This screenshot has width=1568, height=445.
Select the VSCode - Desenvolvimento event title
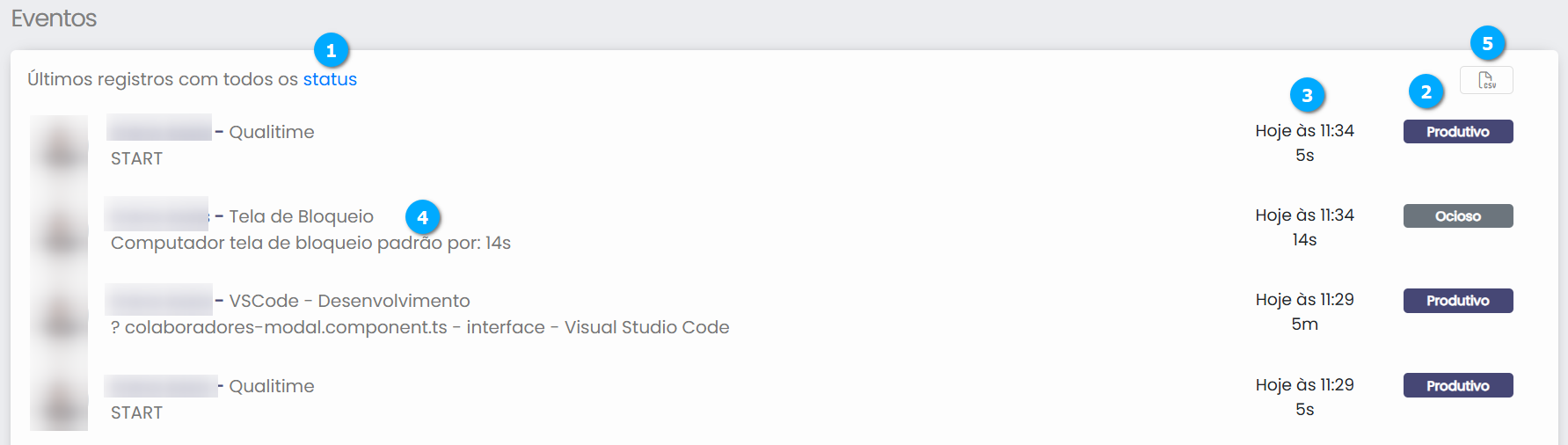[x=349, y=301]
